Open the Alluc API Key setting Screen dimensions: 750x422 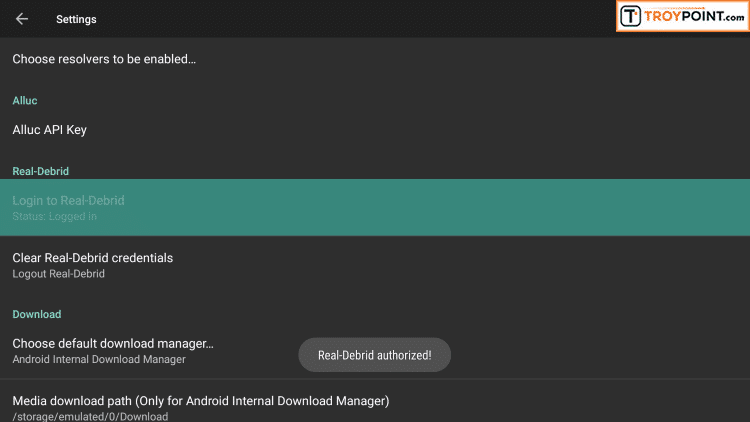pyautogui.click(x=375, y=130)
